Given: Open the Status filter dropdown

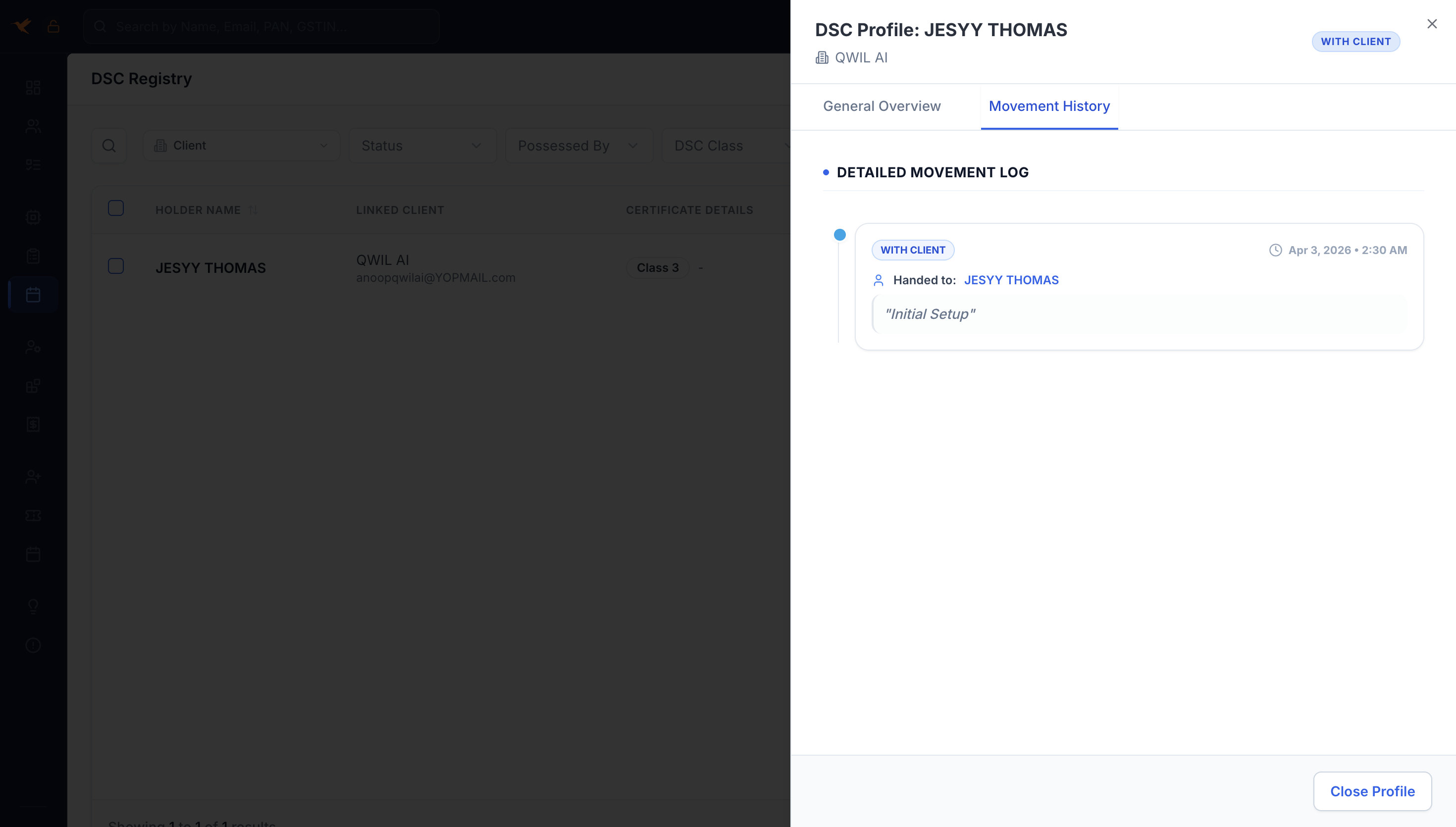Looking at the screenshot, I should tap(422, 146).
